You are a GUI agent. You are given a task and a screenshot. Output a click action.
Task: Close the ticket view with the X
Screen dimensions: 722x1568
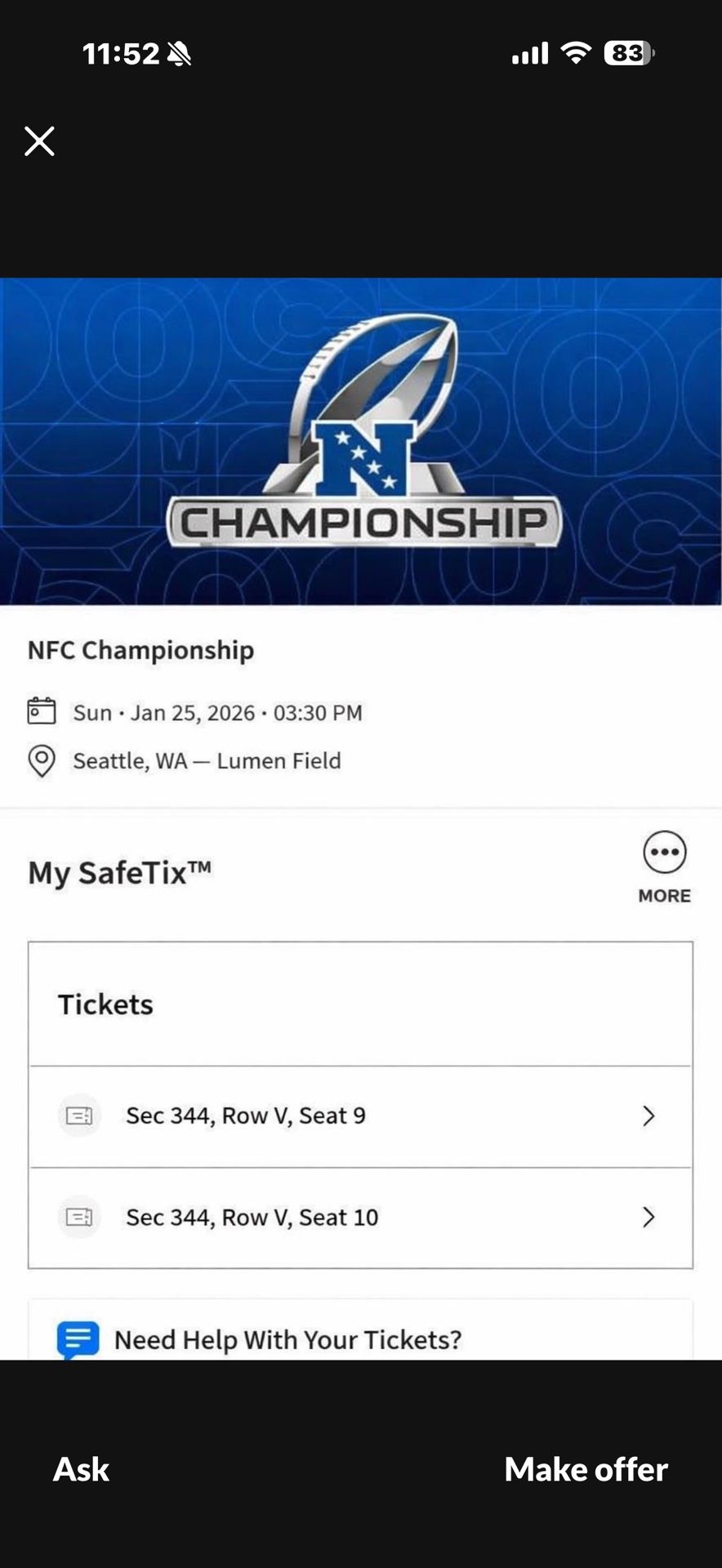38,141
